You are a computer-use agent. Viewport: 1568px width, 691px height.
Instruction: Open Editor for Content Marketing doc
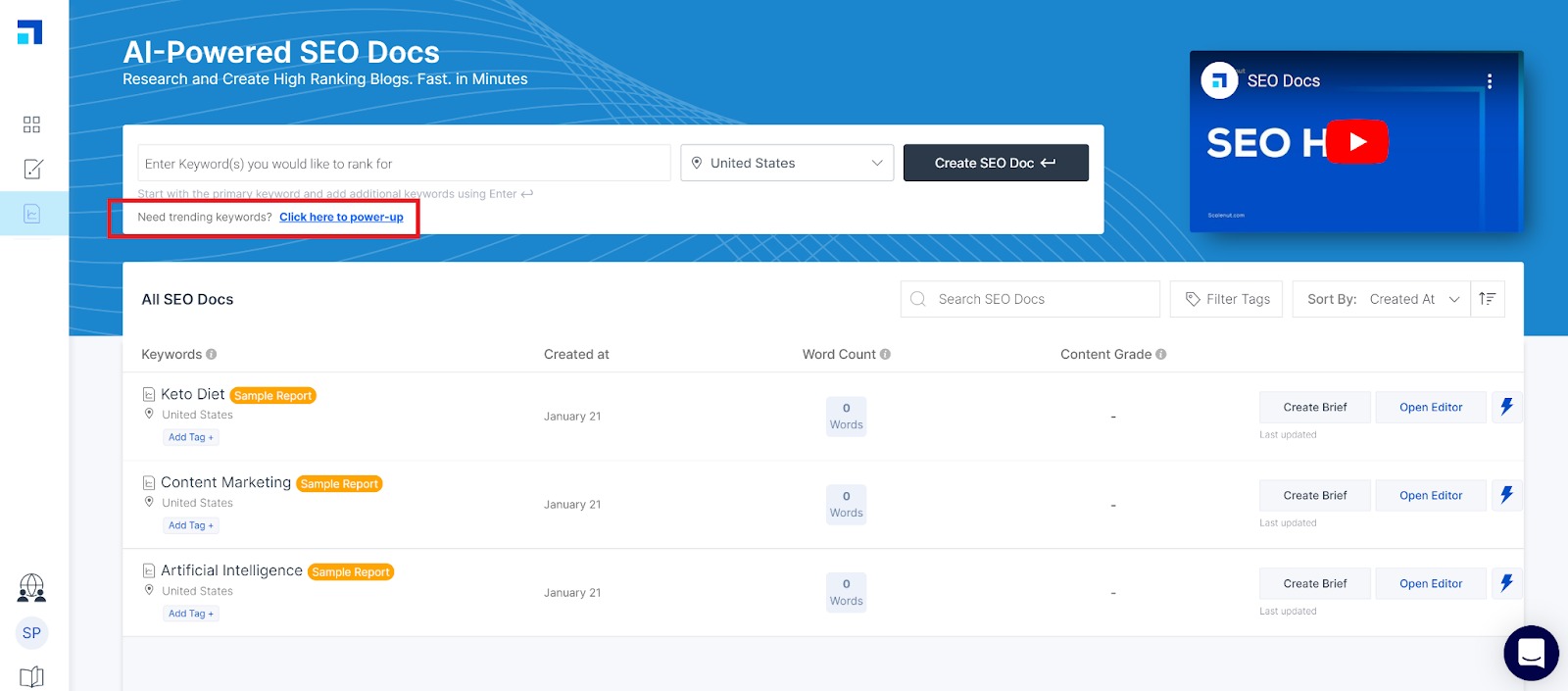1430,495
